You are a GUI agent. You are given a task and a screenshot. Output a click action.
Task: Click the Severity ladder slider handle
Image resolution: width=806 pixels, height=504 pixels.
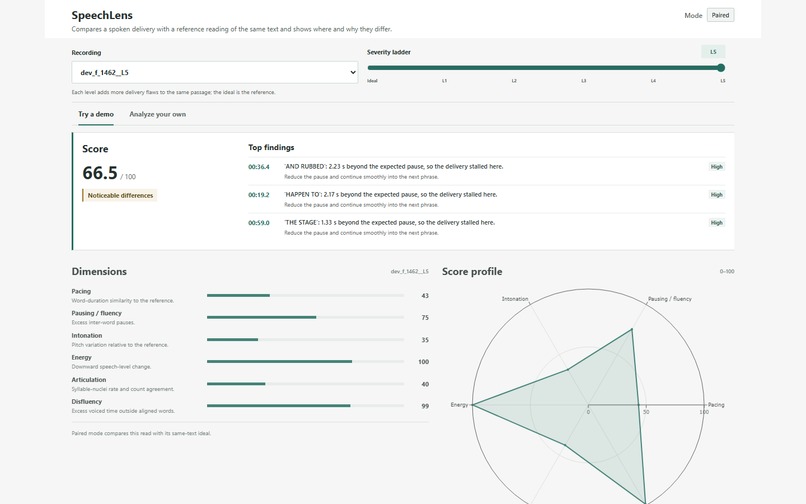click(x=721, y=68)
